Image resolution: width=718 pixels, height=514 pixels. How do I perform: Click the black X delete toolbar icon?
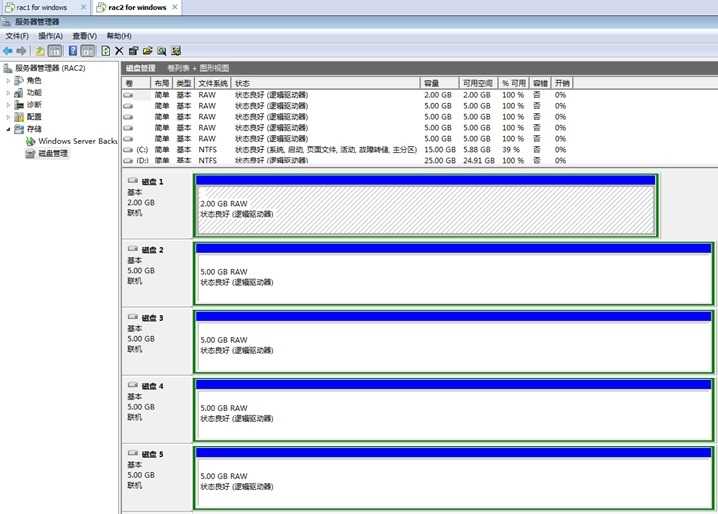tap(119, 51)
